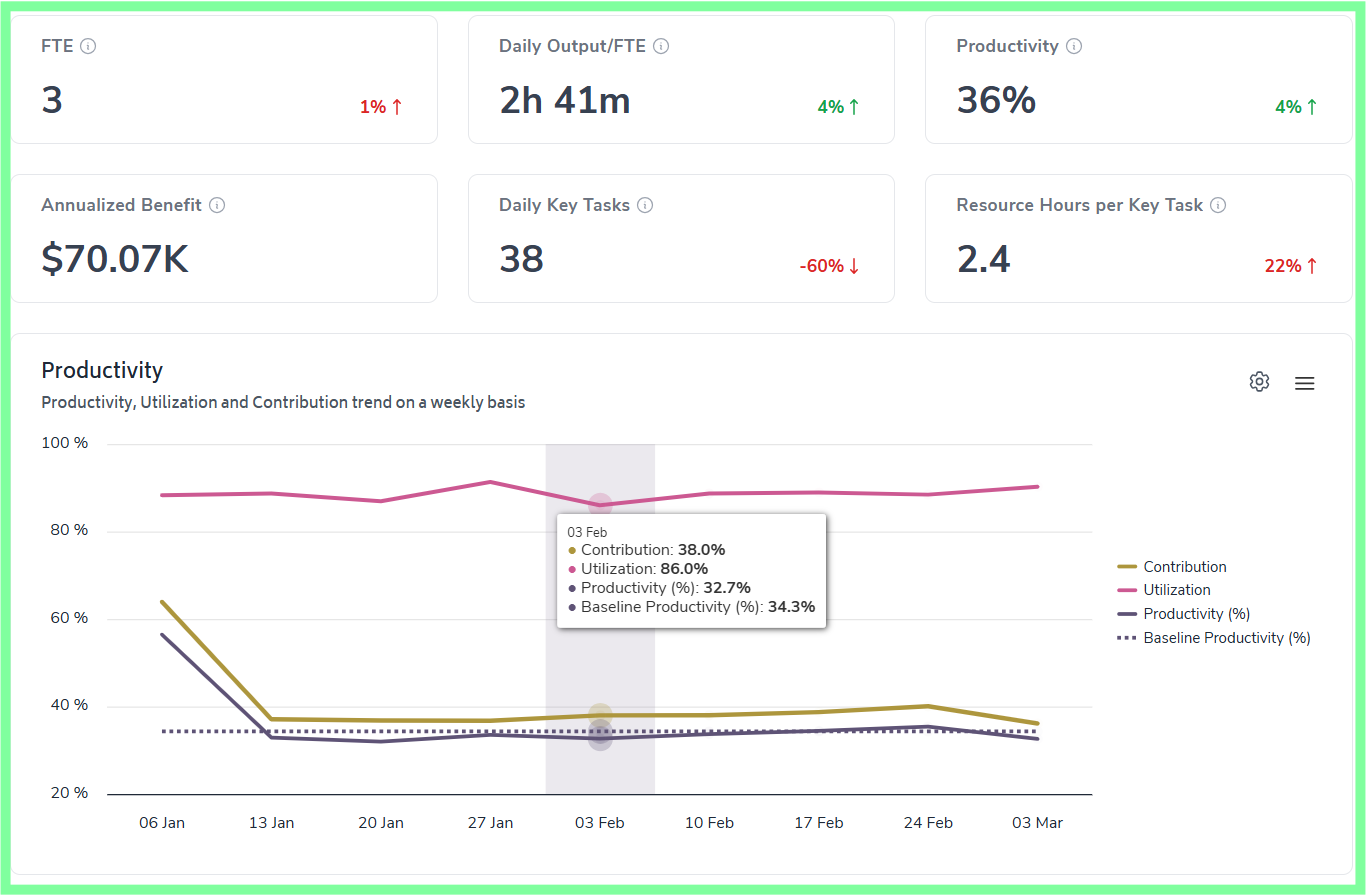The image size is (1366, 895).
Task: Click the Contribution data point at 03 Feb
Action: coord(600,715)
